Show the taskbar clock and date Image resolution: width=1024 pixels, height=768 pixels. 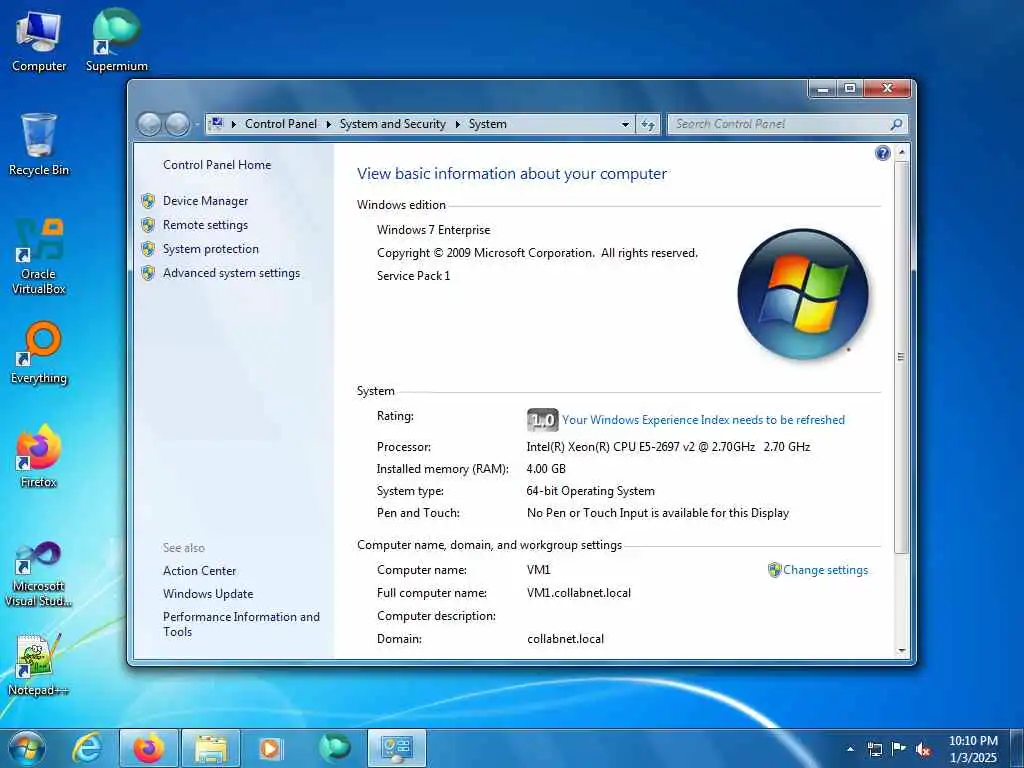tap(973, 749)
